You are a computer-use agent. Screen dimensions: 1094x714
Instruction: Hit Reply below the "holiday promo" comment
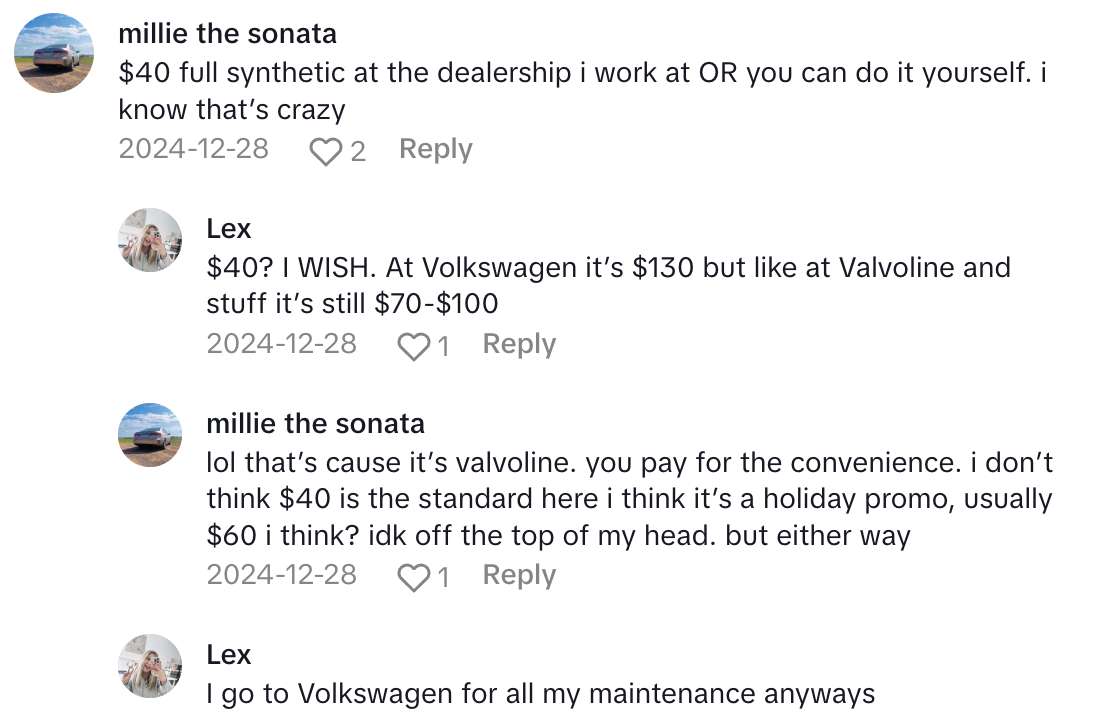click(519, 575)
